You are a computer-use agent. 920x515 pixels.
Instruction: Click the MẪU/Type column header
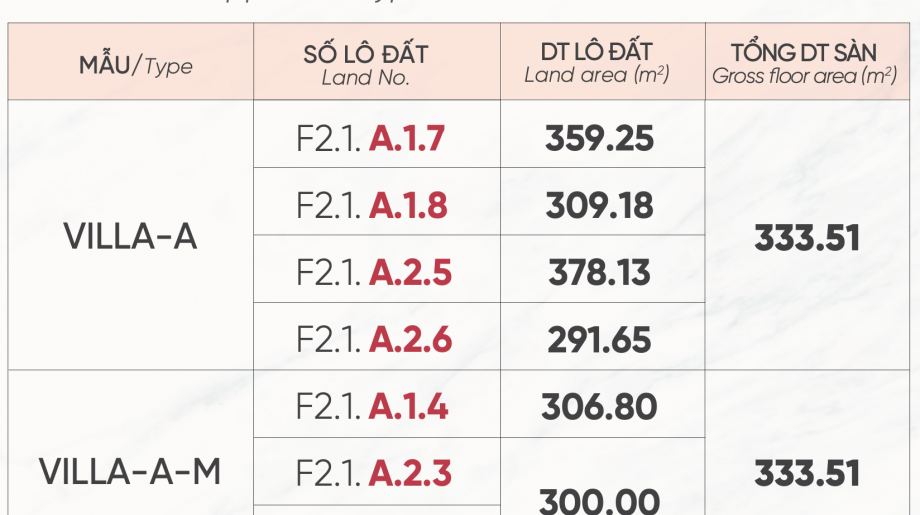pos(130,62)
